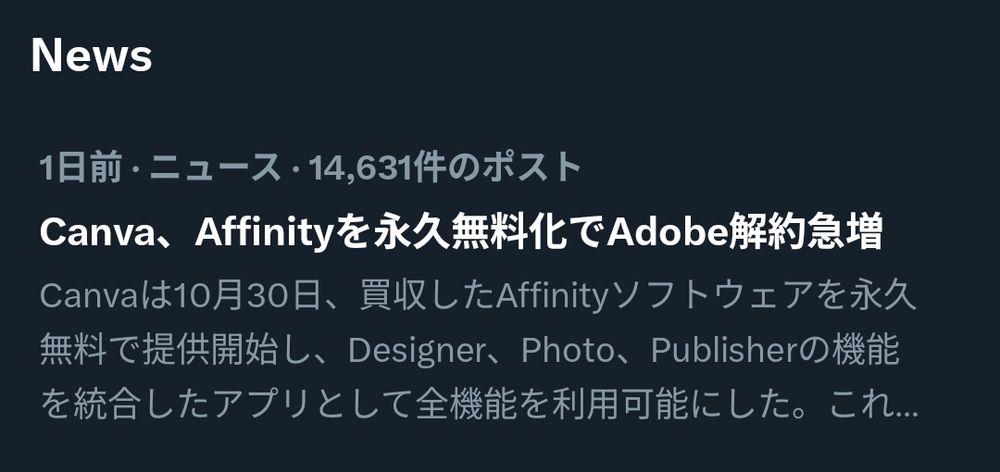Screen dimensions: 1000x472
Task: Click the word Canva in the headline
Action: pos(94,233)
